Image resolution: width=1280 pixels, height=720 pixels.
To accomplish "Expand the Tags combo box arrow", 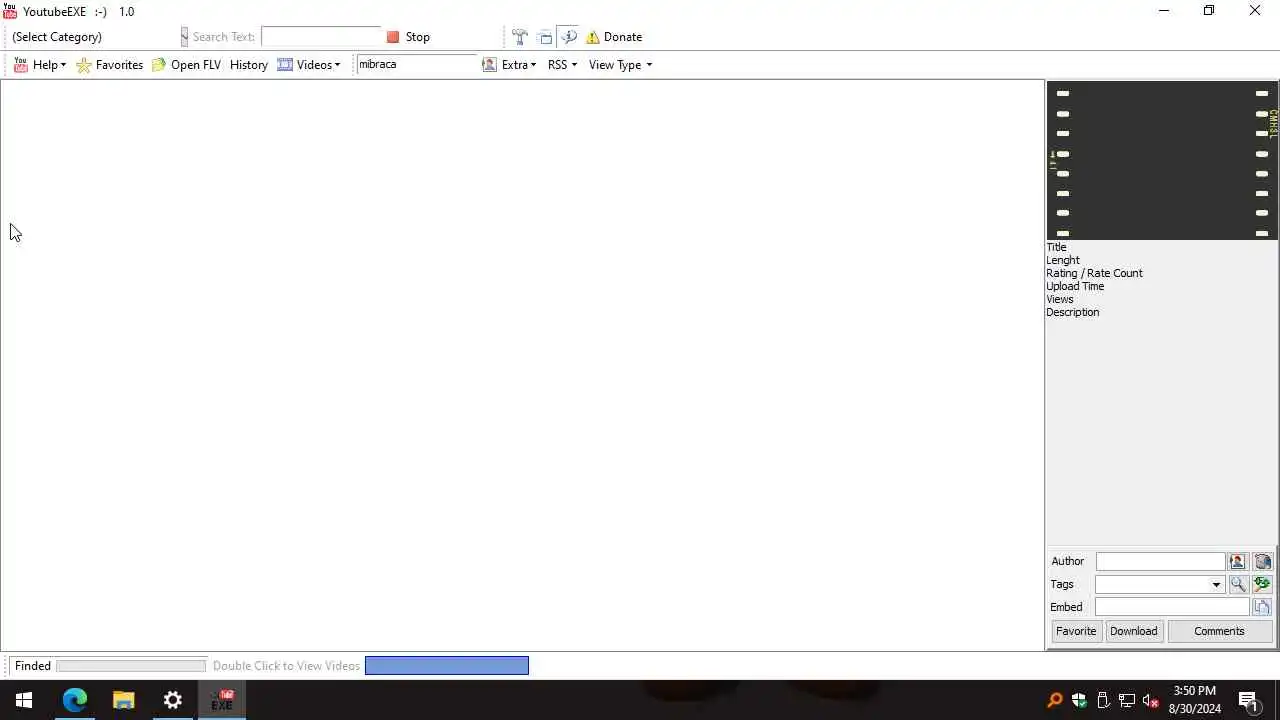I will pos(1216,585).
